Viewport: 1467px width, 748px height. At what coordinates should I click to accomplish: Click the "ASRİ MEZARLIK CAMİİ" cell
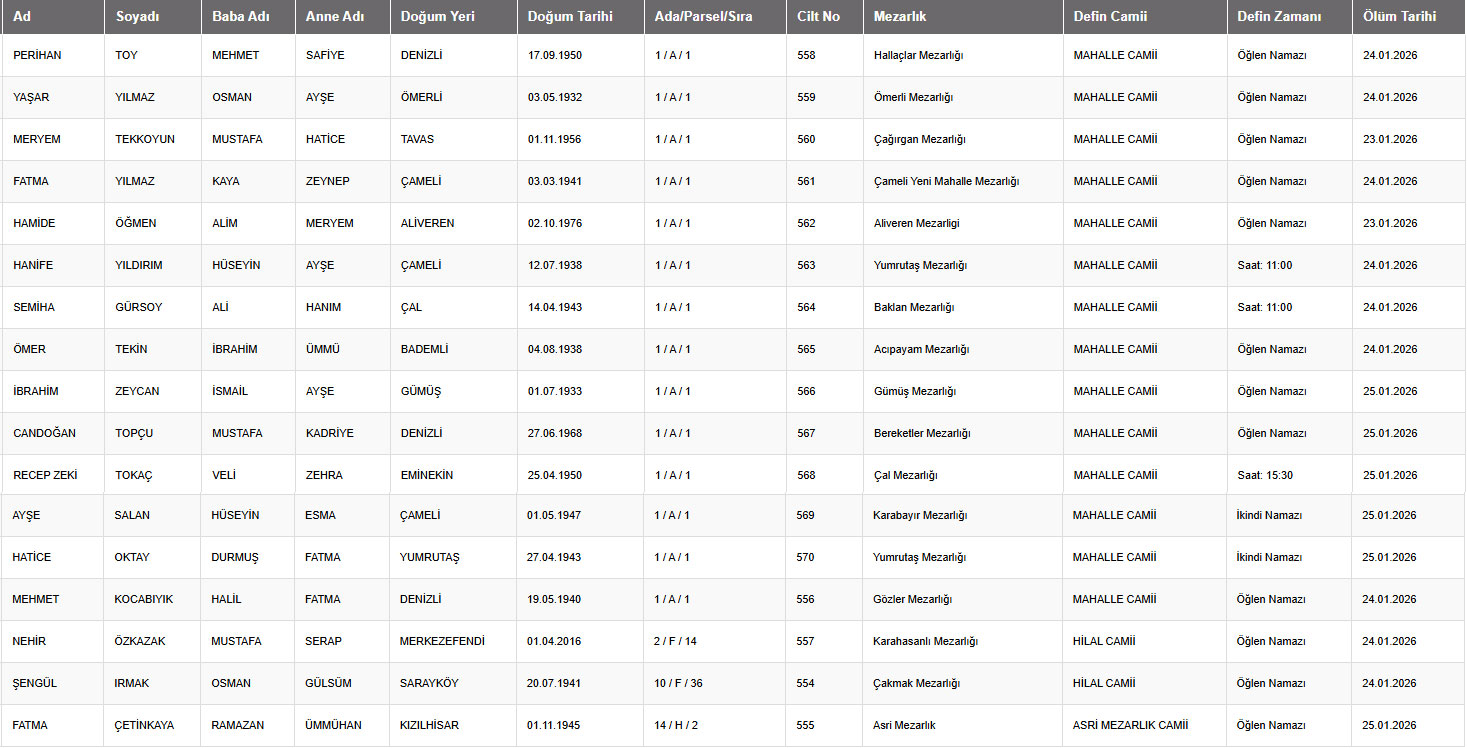(x=1130, y=725)
